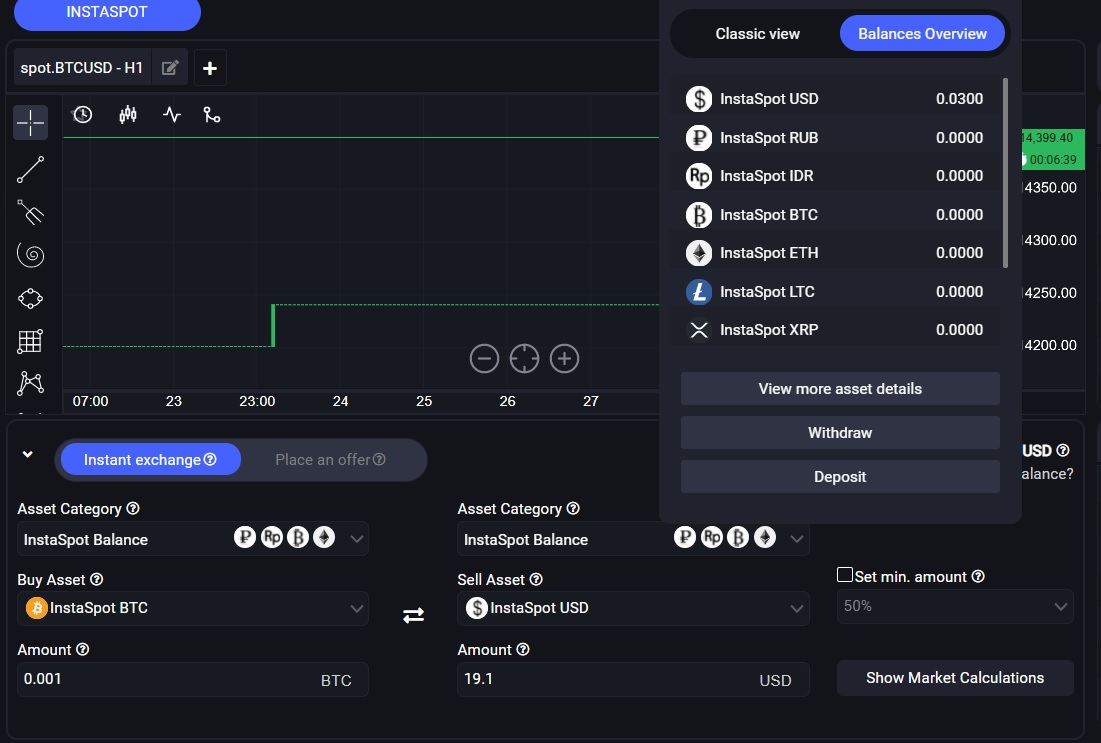Select the InstaSpot XRP balance row

[836, 330]
